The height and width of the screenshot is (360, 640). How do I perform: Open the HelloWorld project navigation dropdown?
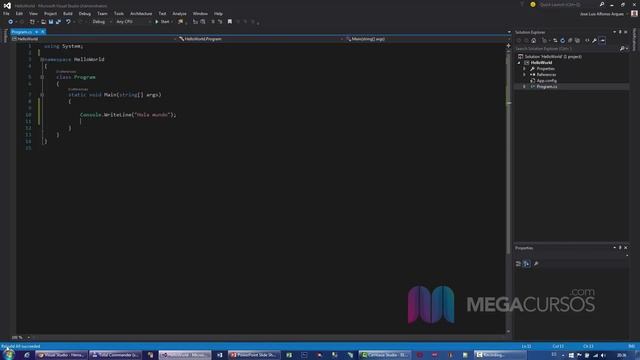(94, 39)
